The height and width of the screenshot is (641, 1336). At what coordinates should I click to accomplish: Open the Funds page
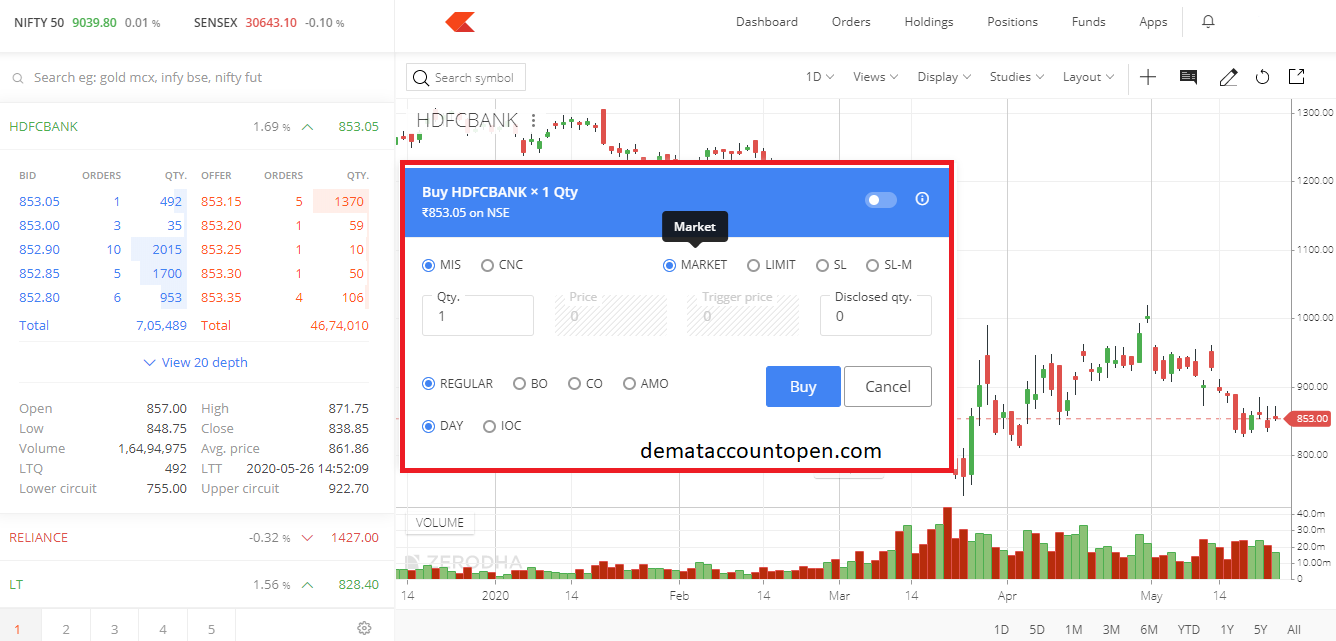(x=1088, y=22)
